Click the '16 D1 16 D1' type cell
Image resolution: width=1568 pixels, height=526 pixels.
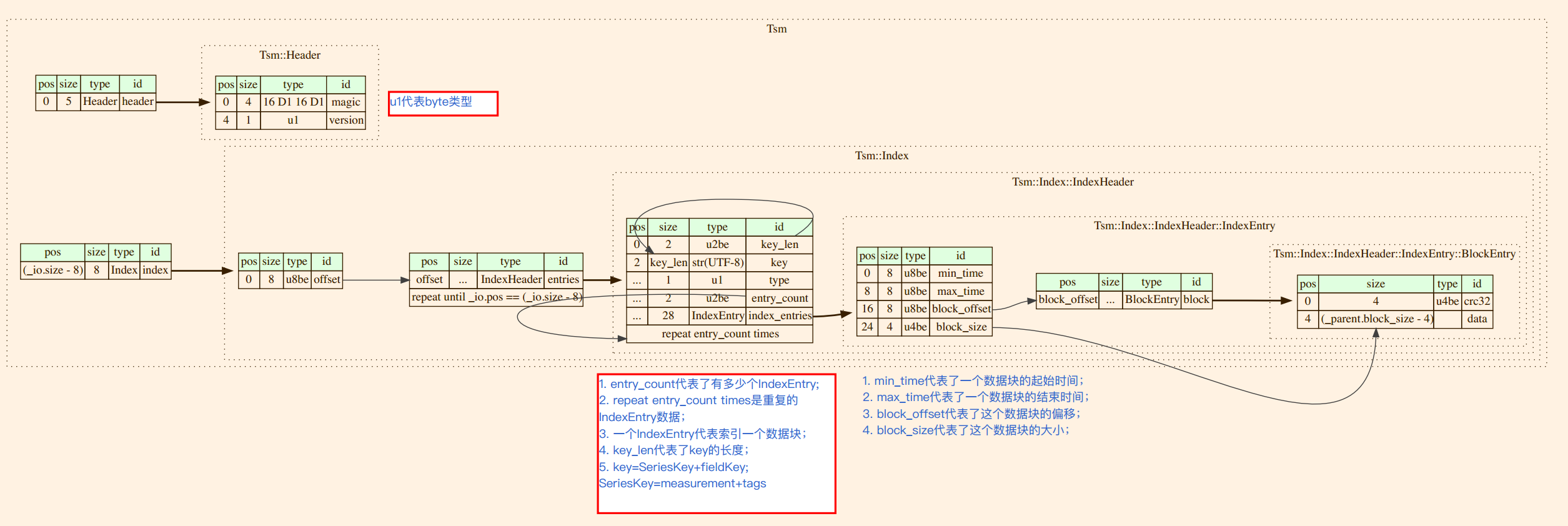tap(293, 102)
